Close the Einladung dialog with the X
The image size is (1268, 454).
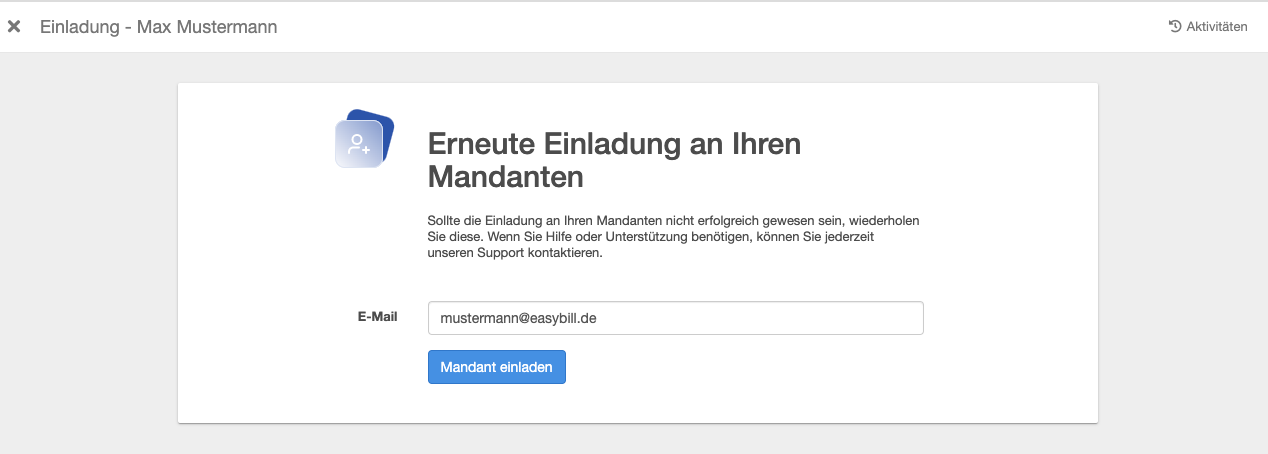coord(14,27)
